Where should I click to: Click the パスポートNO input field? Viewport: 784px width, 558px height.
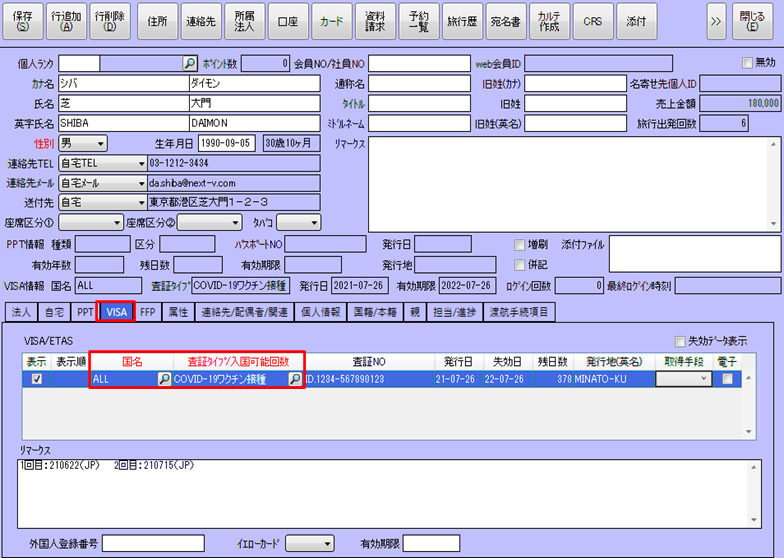326,244
